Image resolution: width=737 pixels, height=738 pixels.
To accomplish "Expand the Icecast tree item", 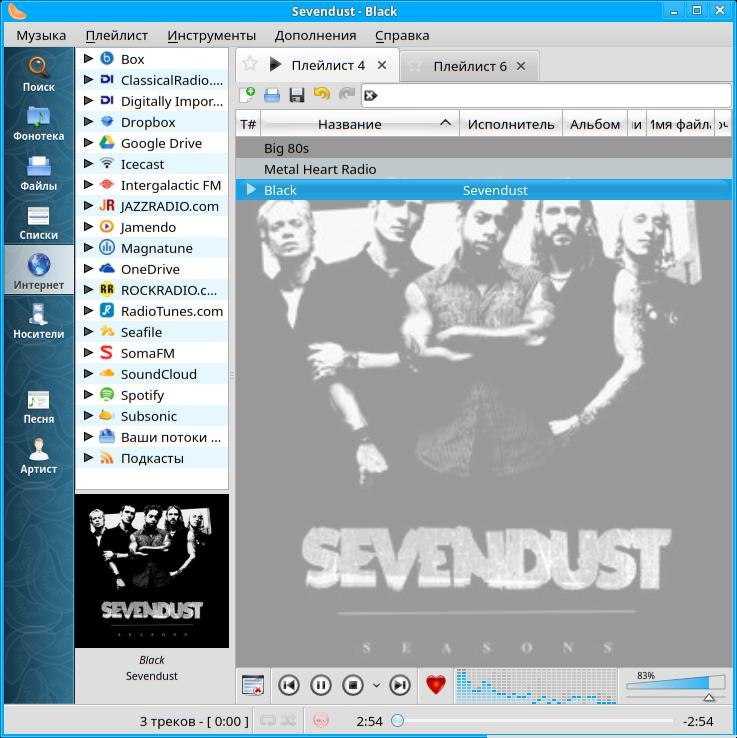I will (x=88, y=163).
